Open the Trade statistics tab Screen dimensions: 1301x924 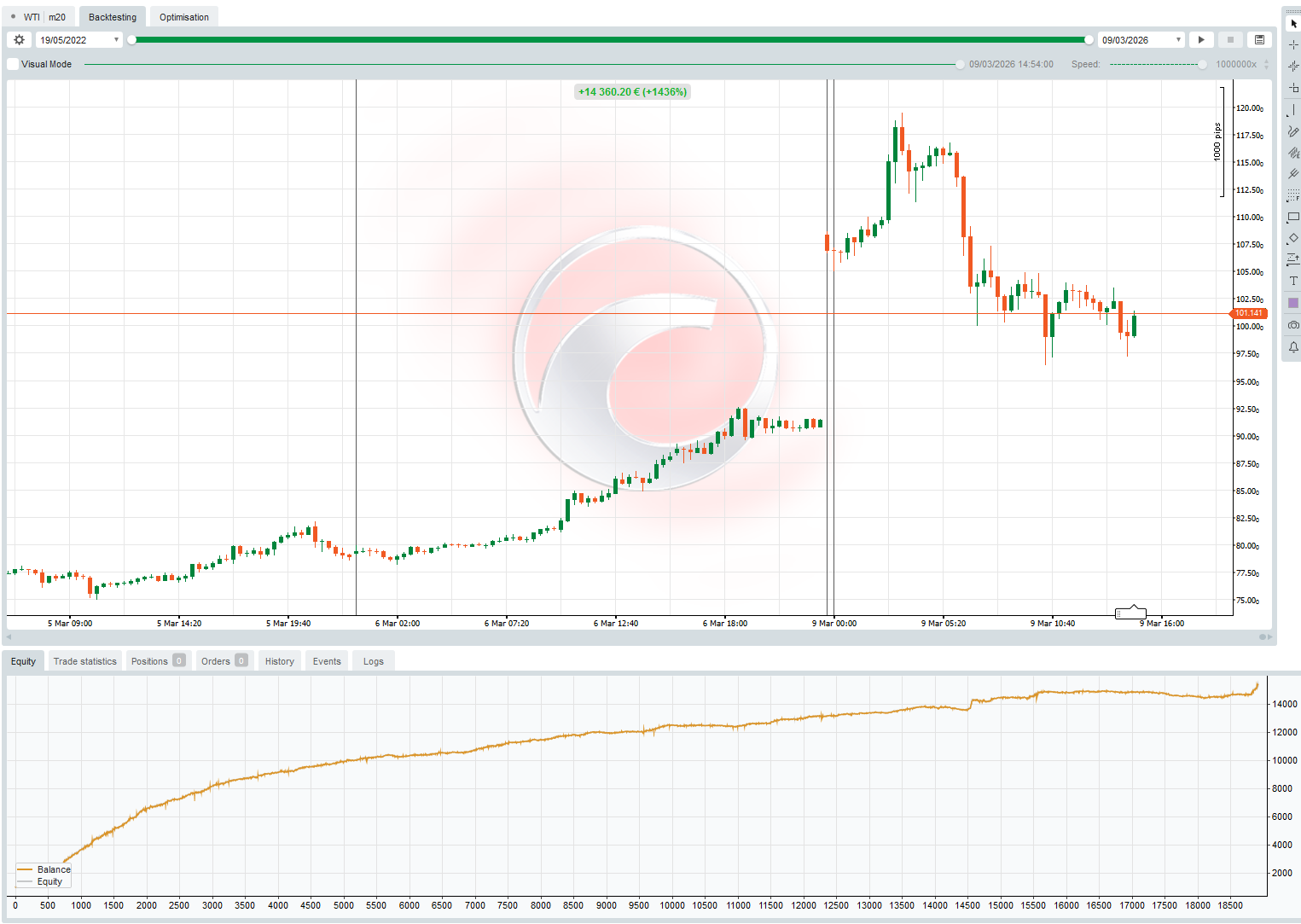[x=84, y=660]
